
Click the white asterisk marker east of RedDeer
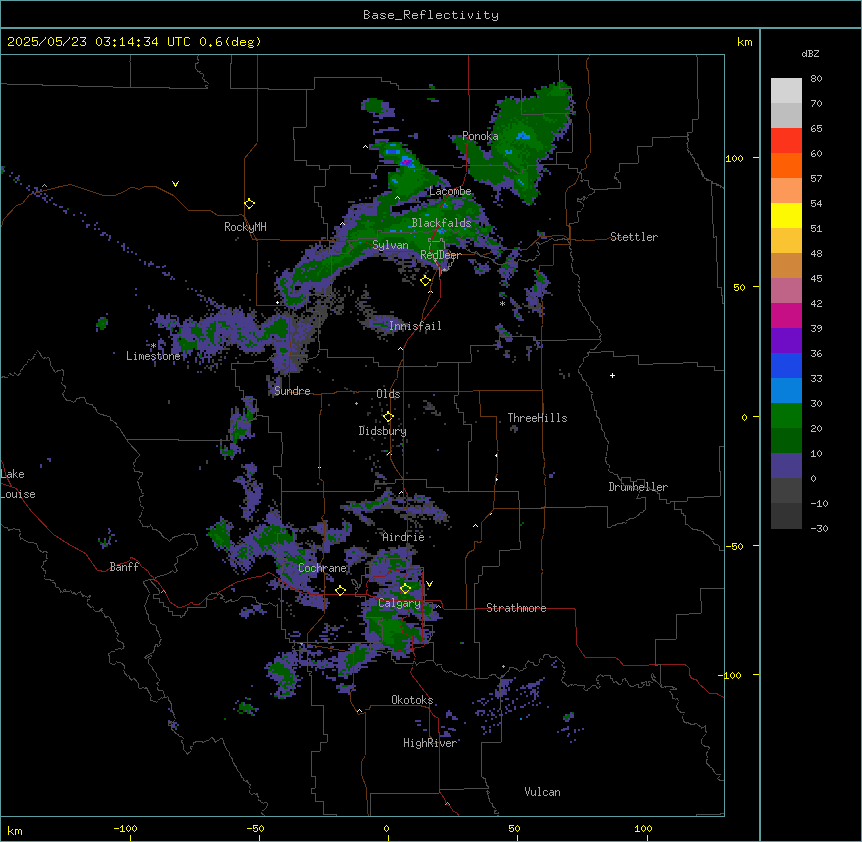coord(502,303)
